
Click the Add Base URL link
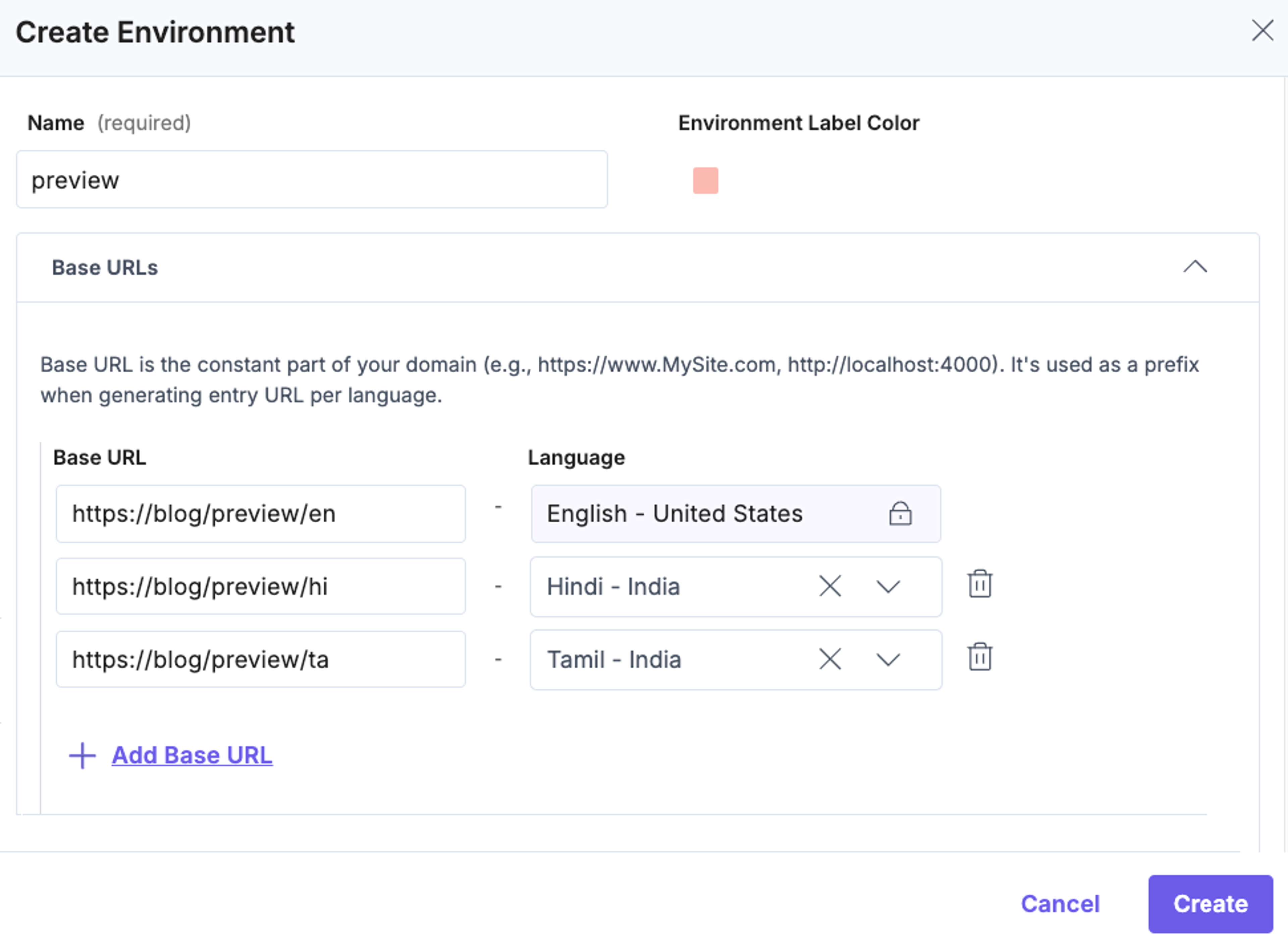[x=192, y=755]
